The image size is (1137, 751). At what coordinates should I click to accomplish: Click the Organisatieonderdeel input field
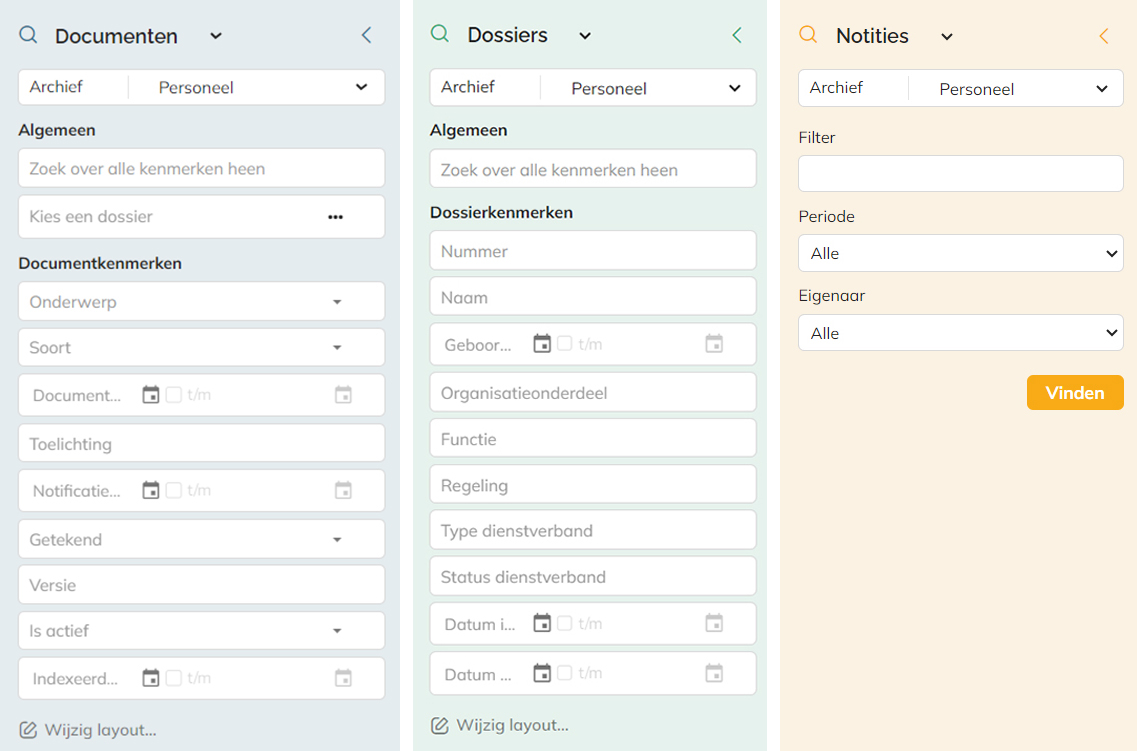click(x=592, y=393)
